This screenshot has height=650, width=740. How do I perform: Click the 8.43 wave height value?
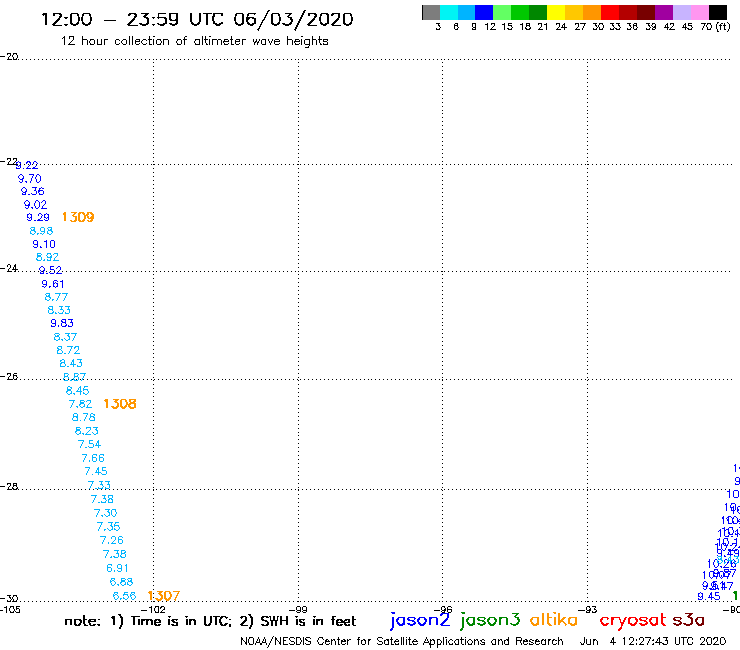click(71, 363)
